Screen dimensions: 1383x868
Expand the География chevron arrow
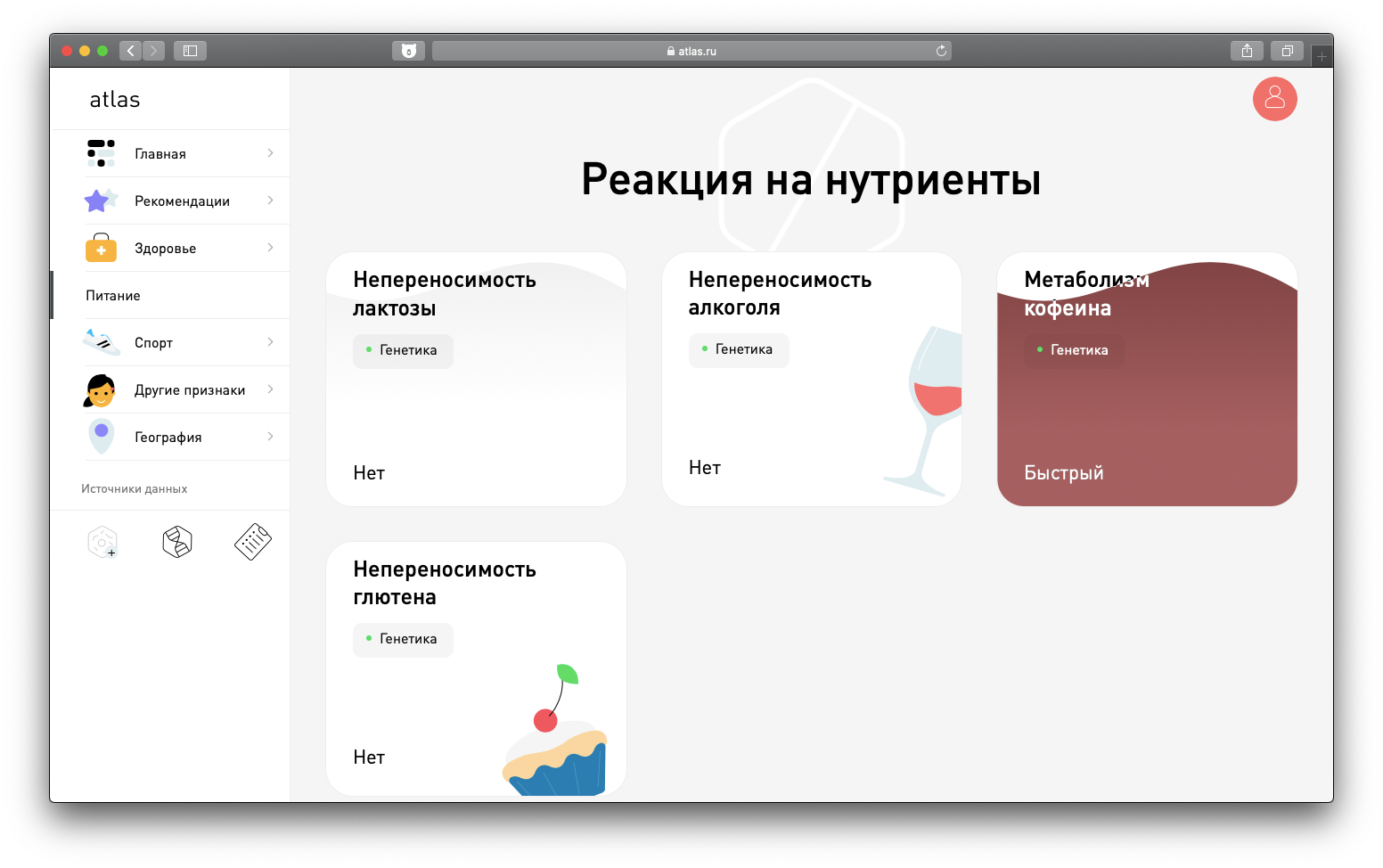click(270, 437)
